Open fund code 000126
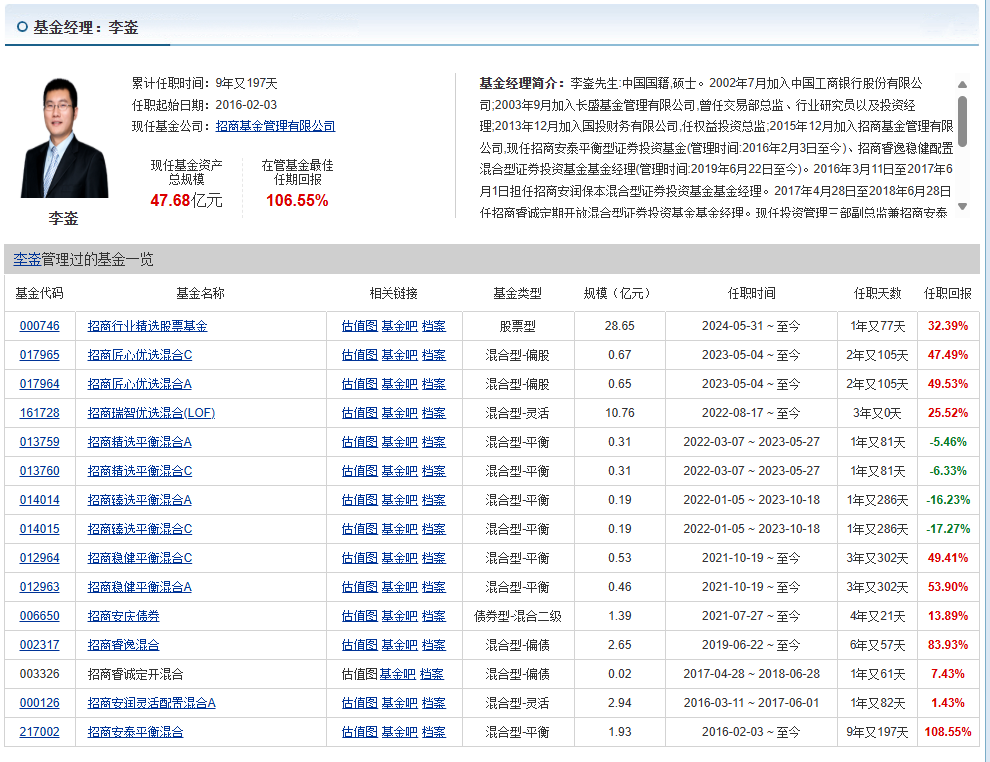The height and width of the screenshot is (762, 990). [40, 703]
